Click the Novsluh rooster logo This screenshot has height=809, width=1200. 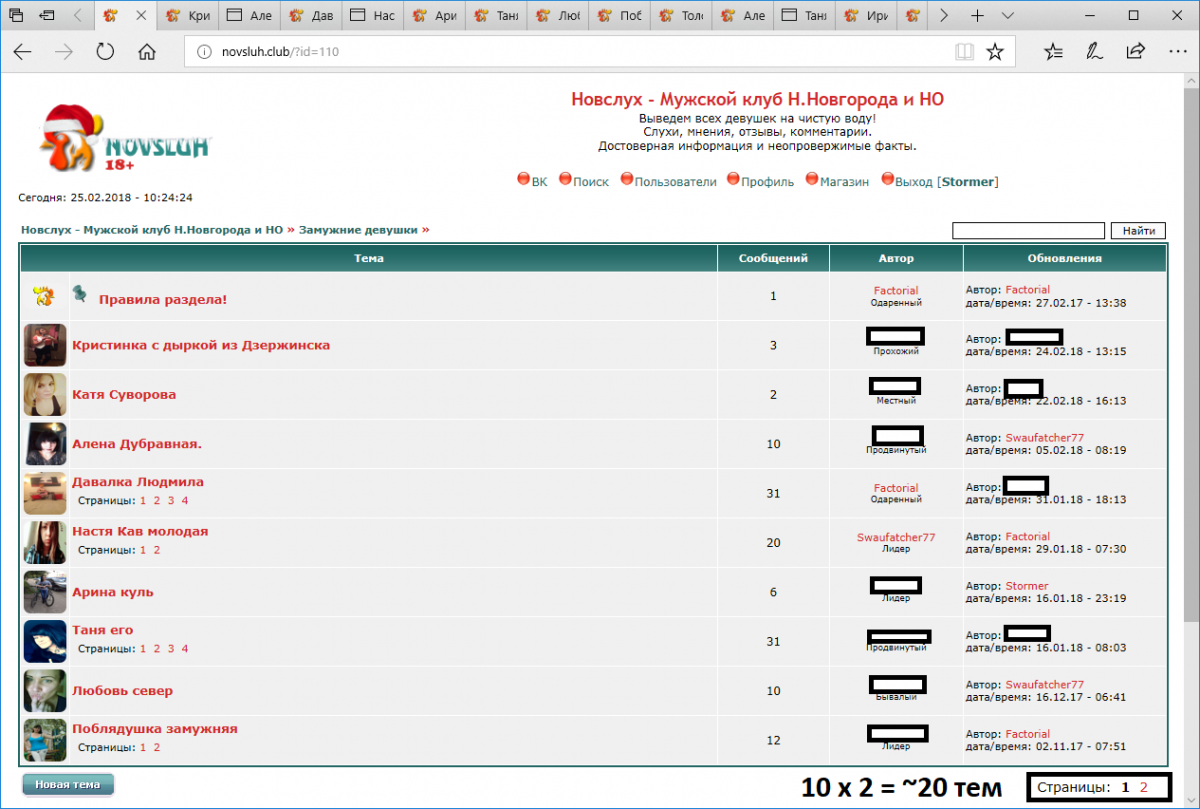click(x=125, y=140)
